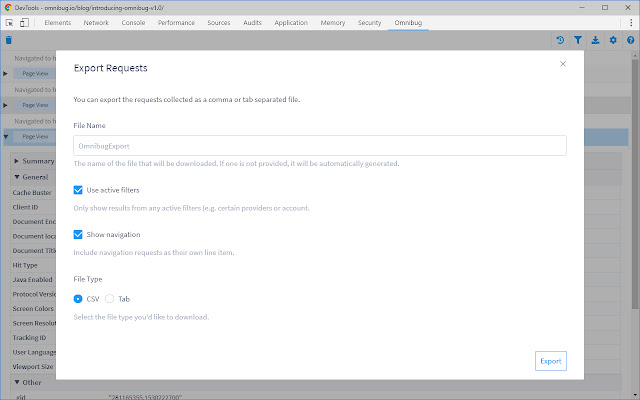Screen dimensions: 640x400
Task: Open DevTools three-dot more options menu
Action: pyautogui.click(x=631, y=23)
